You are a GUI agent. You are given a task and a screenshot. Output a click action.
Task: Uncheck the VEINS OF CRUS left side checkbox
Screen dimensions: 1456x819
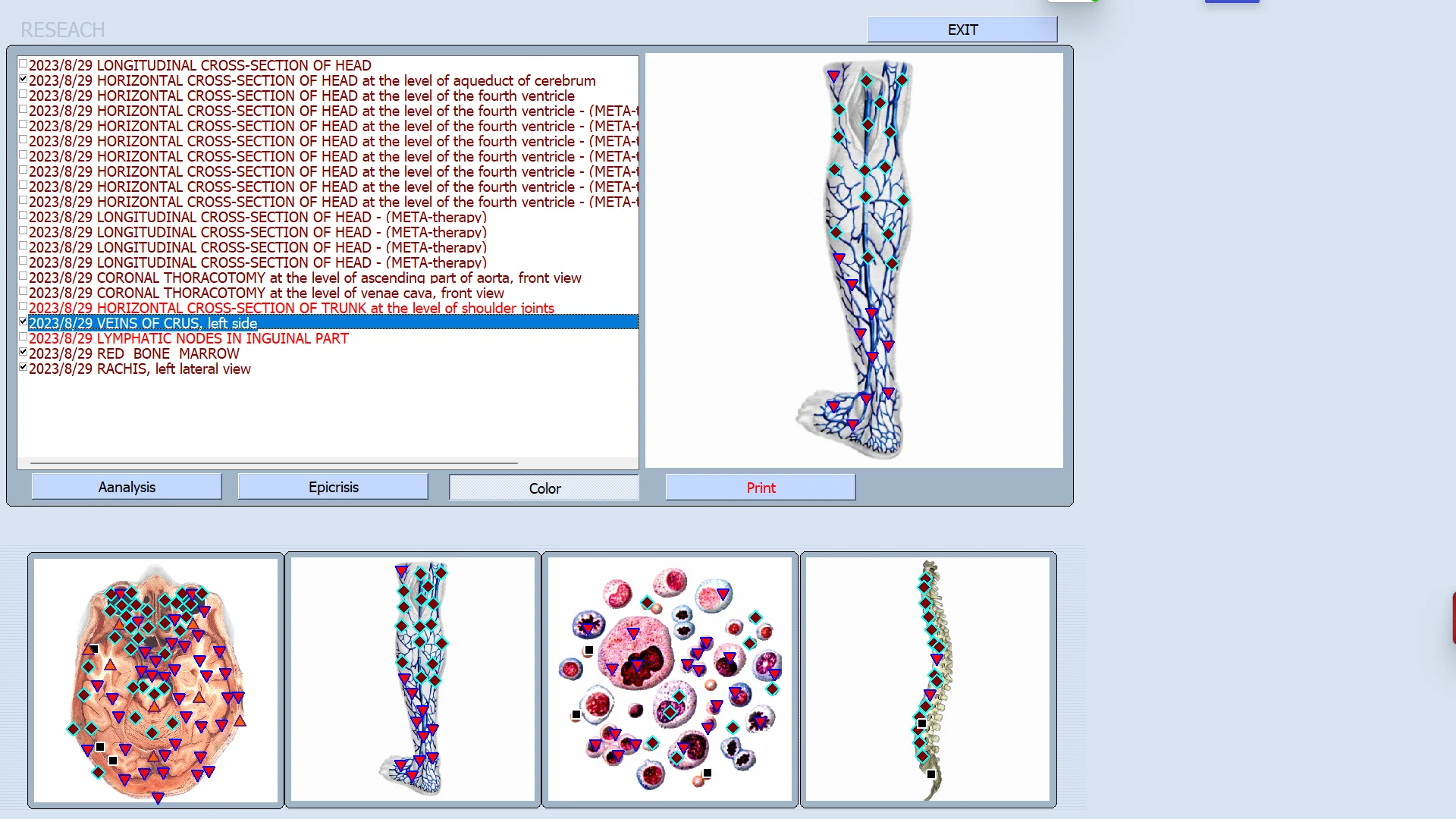point(23,322)
